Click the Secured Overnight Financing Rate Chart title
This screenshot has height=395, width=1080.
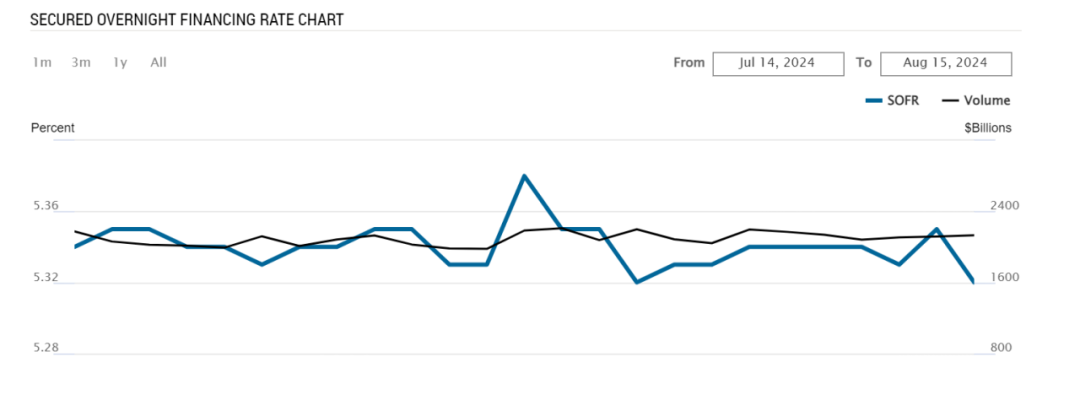click(187, 20)
